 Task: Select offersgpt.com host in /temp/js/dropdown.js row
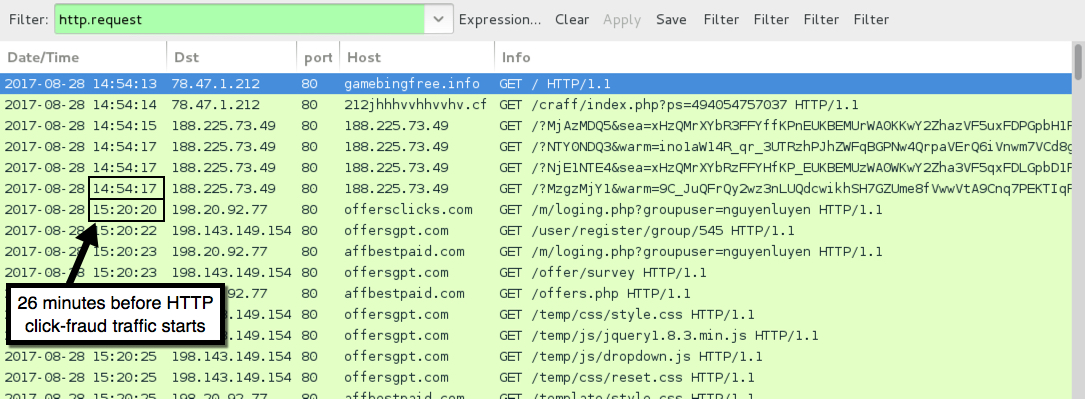pos(396,357)
